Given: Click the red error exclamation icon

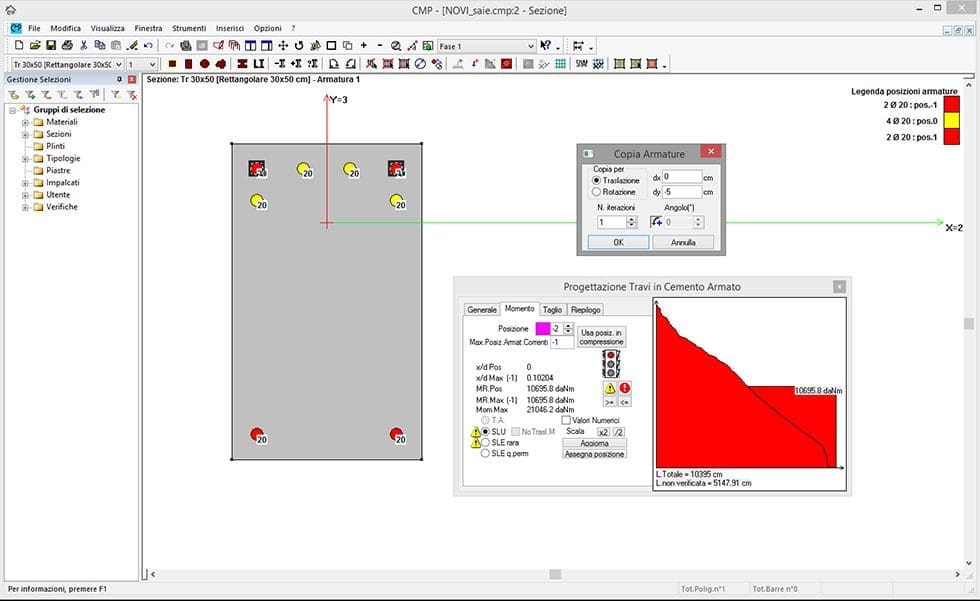Looking at the screenshot, I should point(625,387).
